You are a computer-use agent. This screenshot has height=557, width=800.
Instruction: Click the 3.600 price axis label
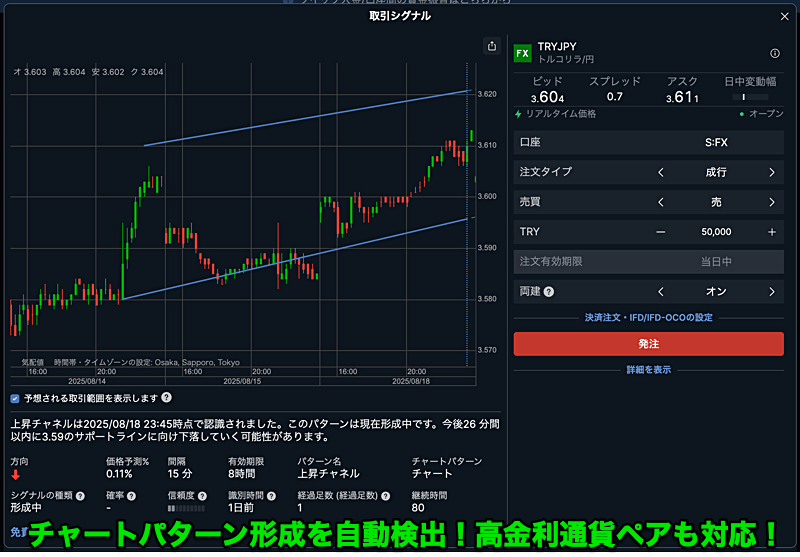coord(487,196)
